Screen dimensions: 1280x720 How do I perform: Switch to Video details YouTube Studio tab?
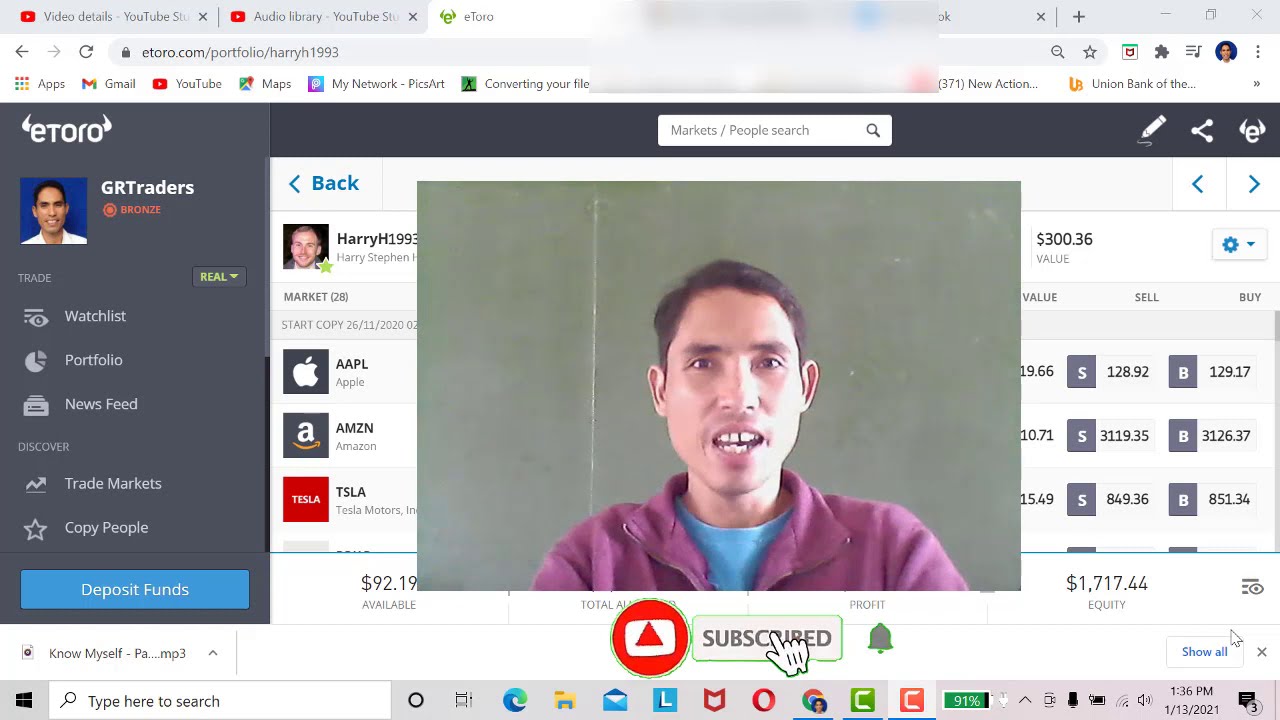pos(115,16)
